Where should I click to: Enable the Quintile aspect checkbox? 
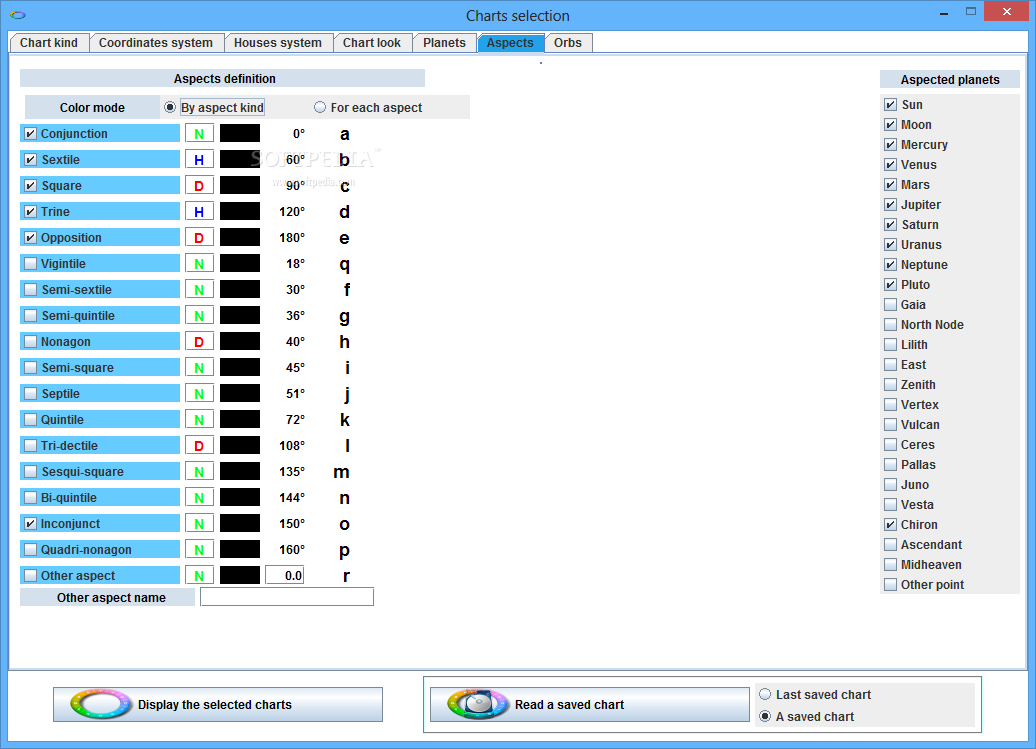[x=30, y=419]
